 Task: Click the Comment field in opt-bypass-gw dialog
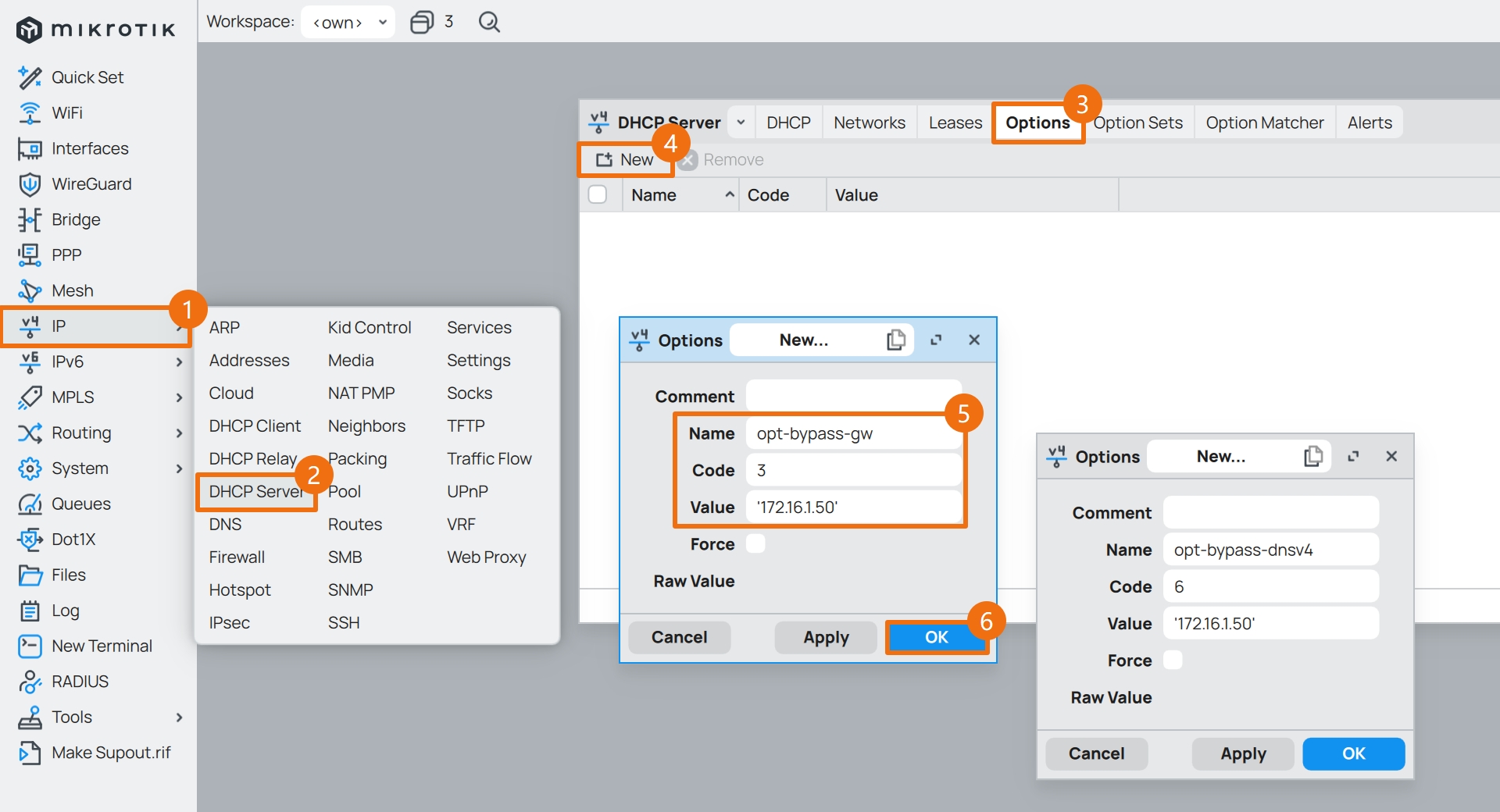click(x=853, y=396)
